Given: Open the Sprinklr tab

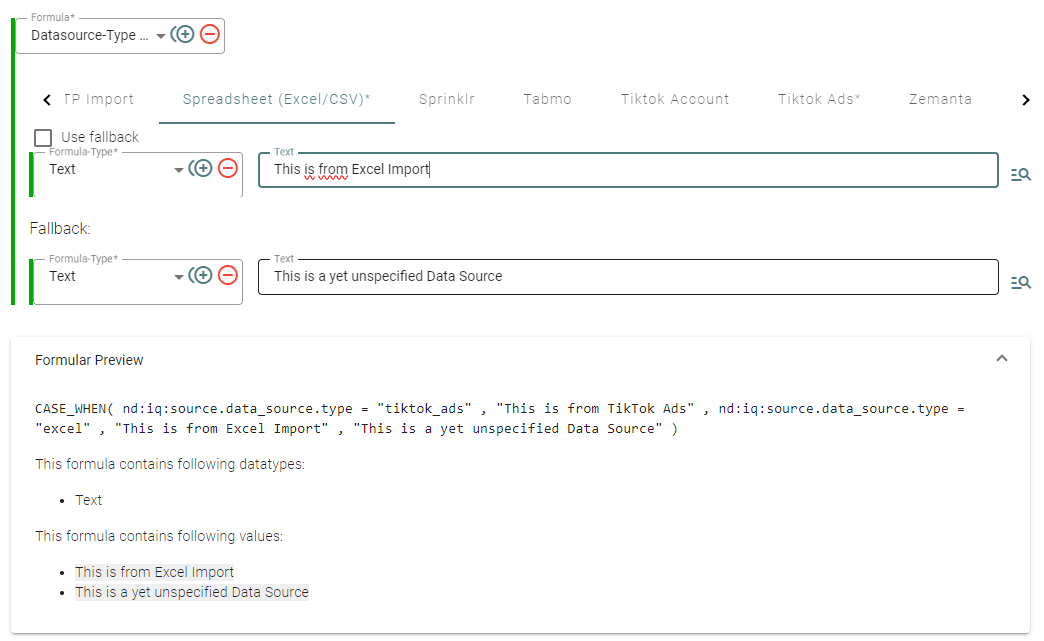Looking at the screenshot, I should click(447, 99).
